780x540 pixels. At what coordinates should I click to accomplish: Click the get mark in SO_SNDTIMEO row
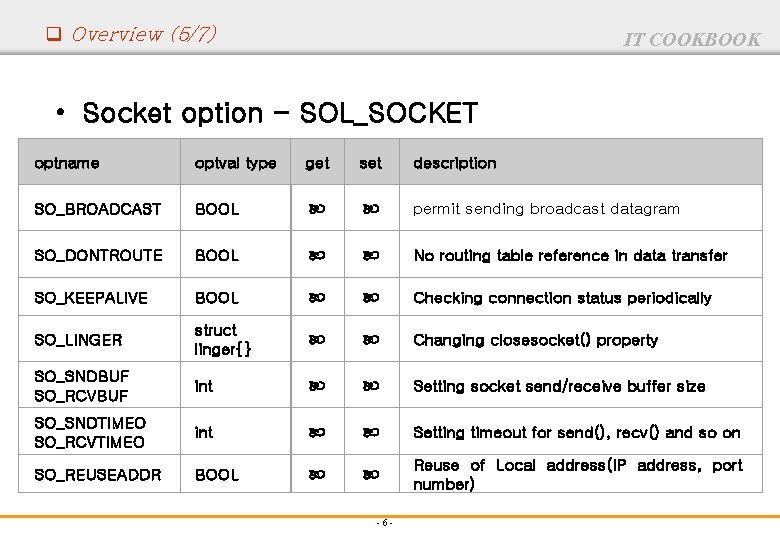click(x=317, y=433)
